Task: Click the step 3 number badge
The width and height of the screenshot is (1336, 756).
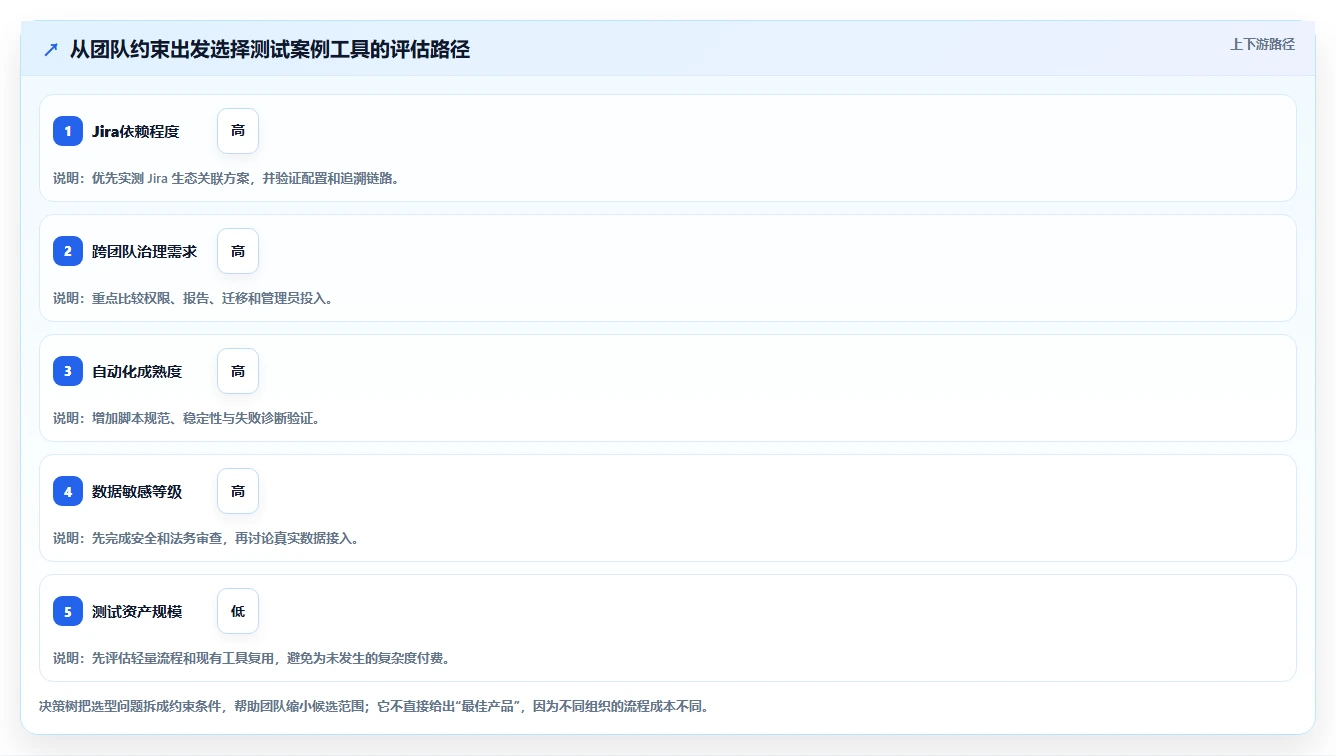Action: click(x=68, y=371)
